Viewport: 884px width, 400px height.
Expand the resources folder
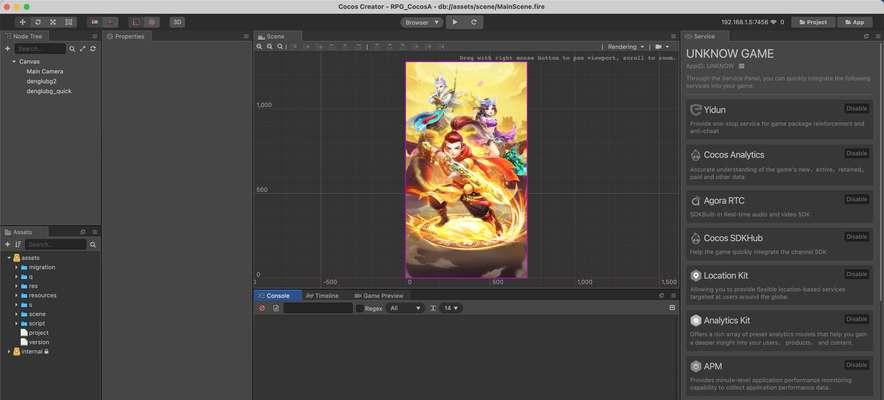pyautogui.click(x=17, y=295)
